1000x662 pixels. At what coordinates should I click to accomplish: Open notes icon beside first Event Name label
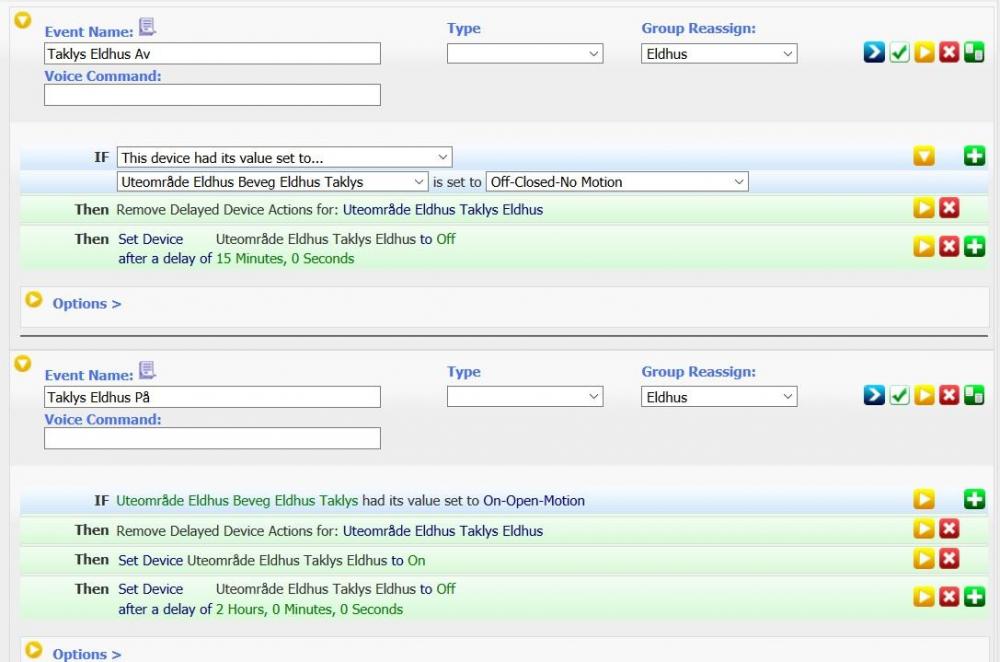tap(147, 27)
